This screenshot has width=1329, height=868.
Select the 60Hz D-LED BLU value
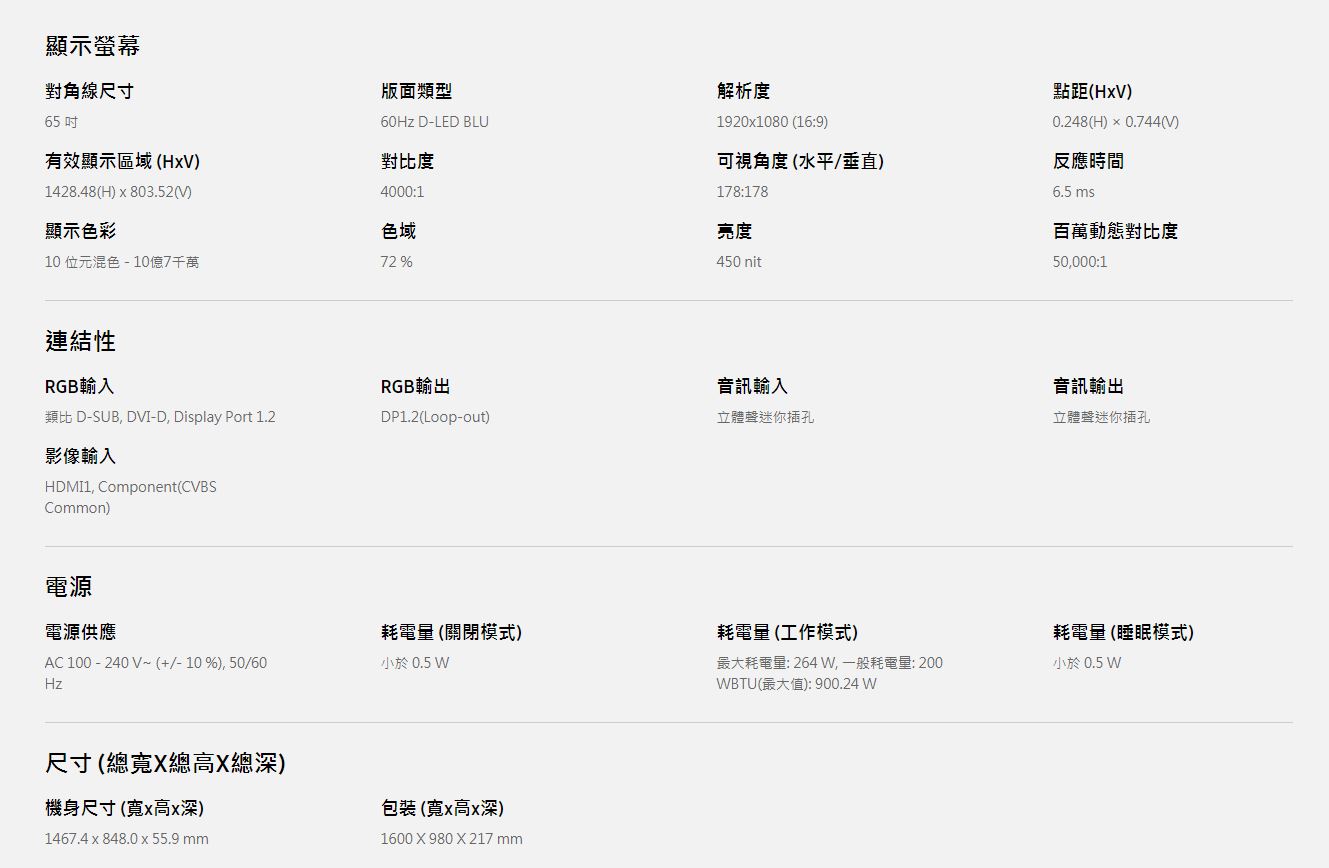pos(434,122)
